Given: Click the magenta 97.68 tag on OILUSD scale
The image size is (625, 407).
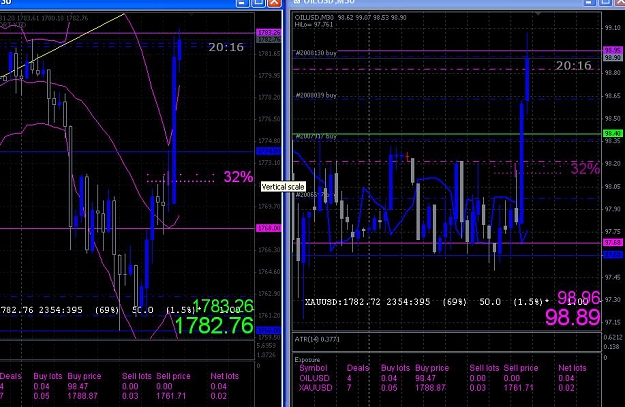Looking at the screenshot, I should pos(612,242).
